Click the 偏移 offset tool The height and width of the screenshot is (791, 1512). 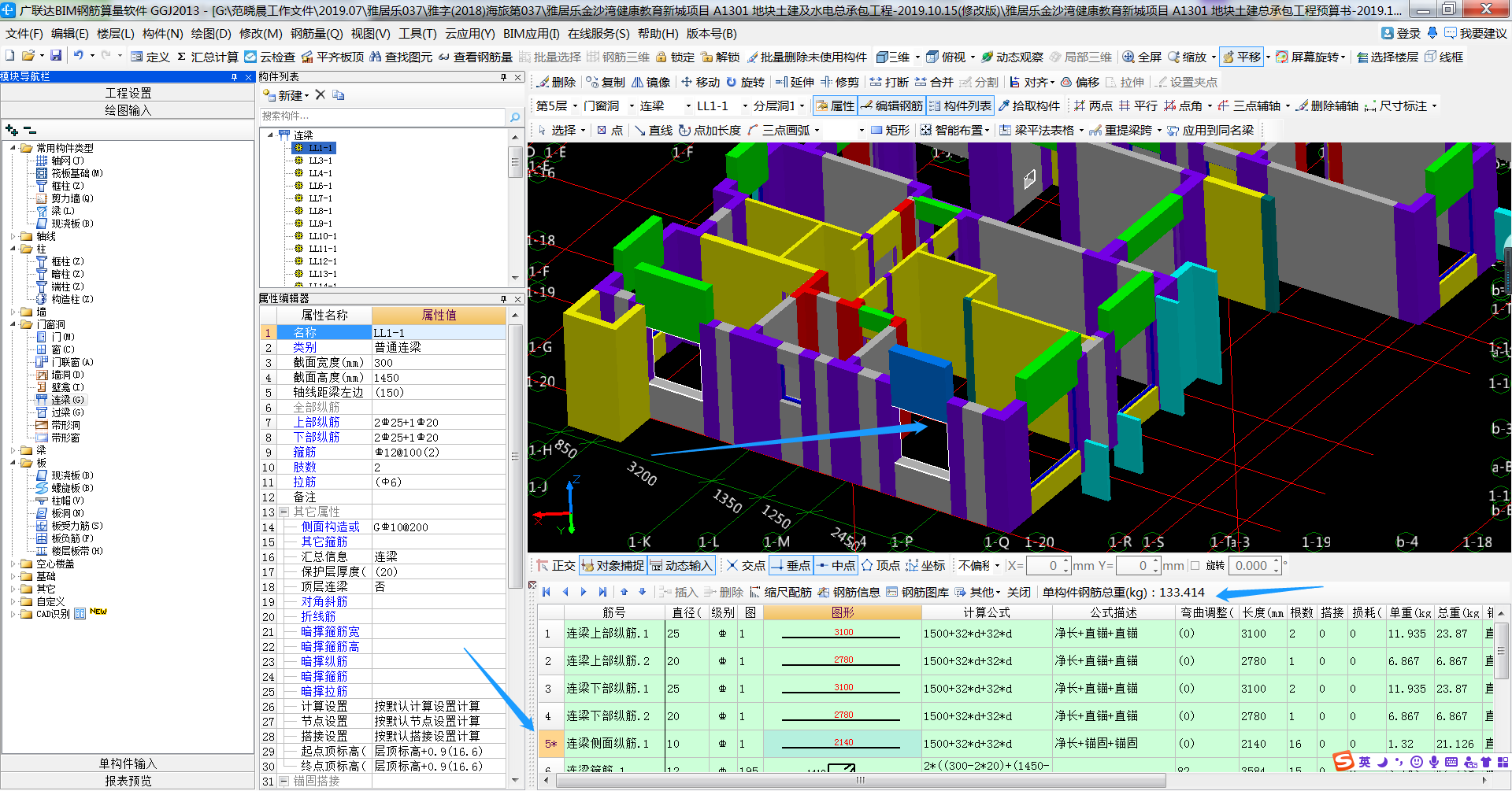(1080, 82)
